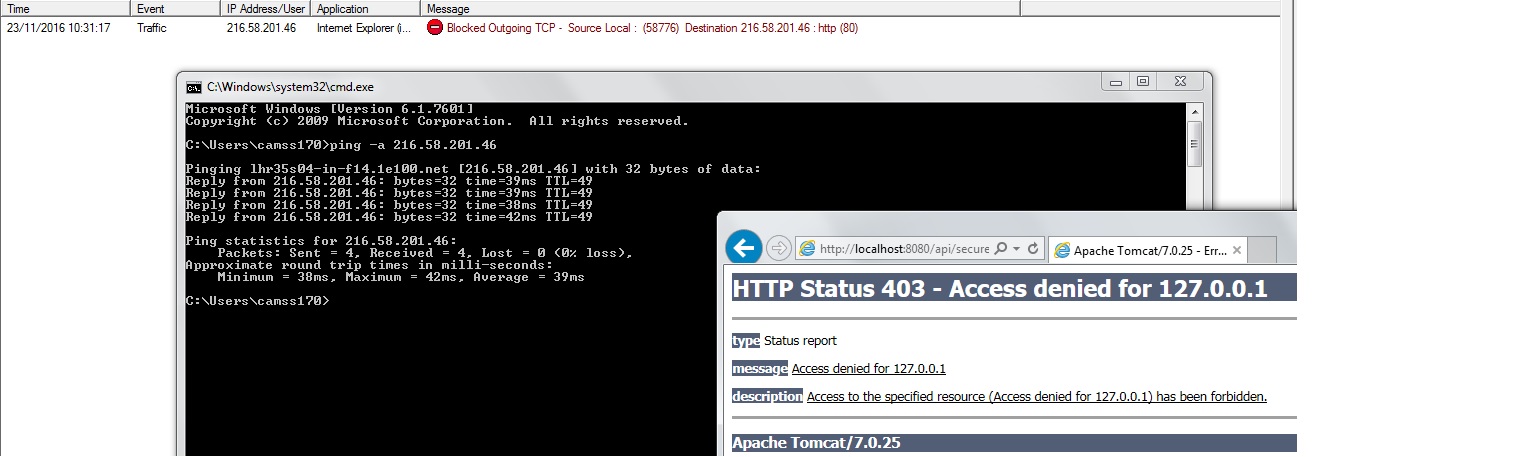Sort log by the Event column header
This screenshot has width=1537, height=457.
pyautogui.click(x=176, y=8)
